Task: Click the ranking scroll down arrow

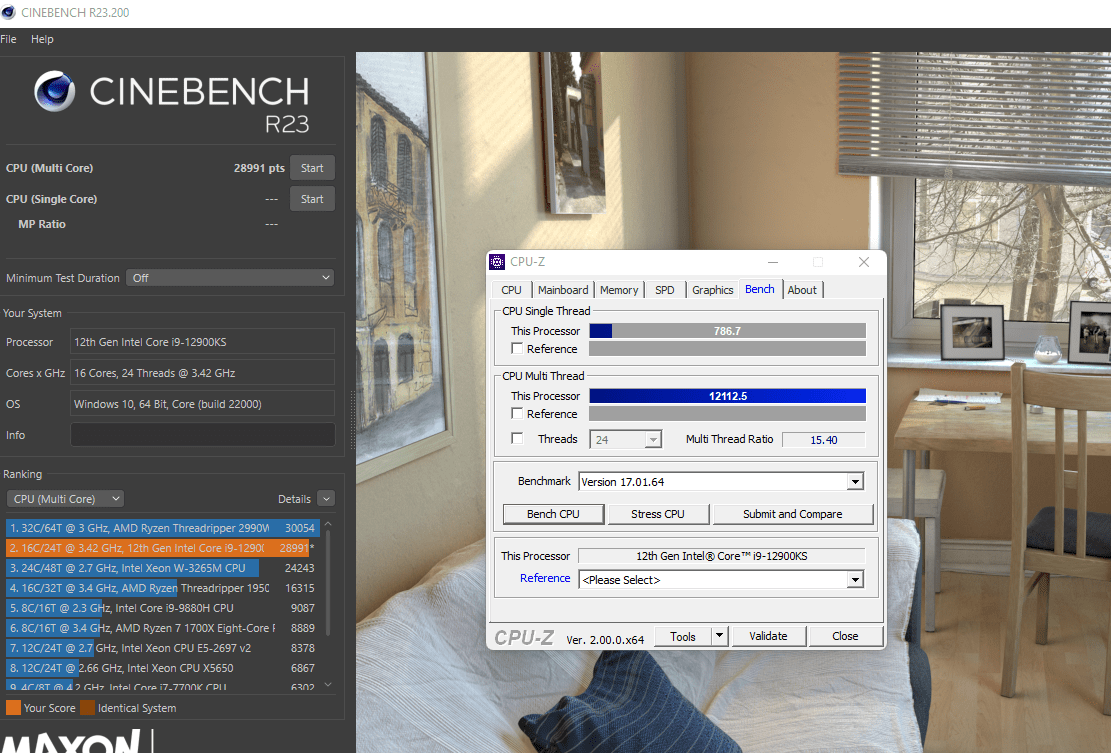Action: 327,684
